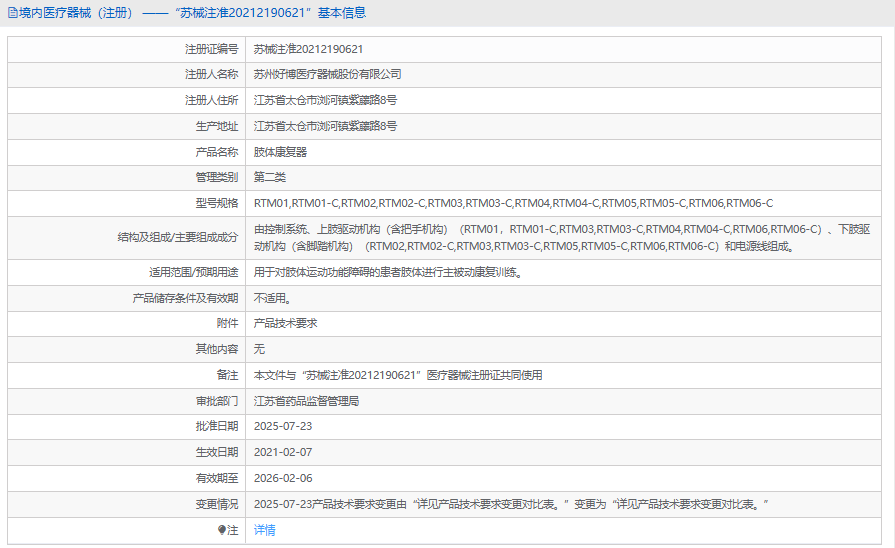Click the storage condition value 不适用。

coord(273,299)
